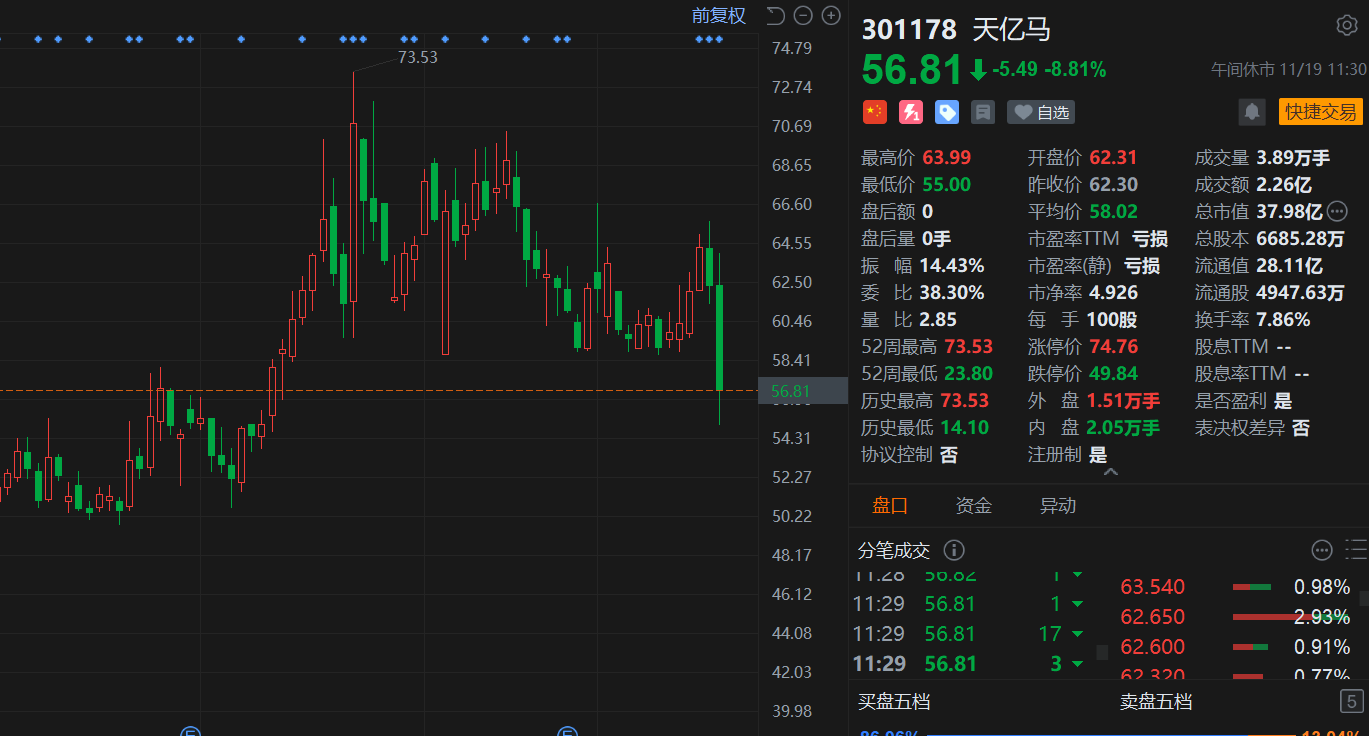
Task: Set a price alert with bell icon
Action: (1252, 112)
